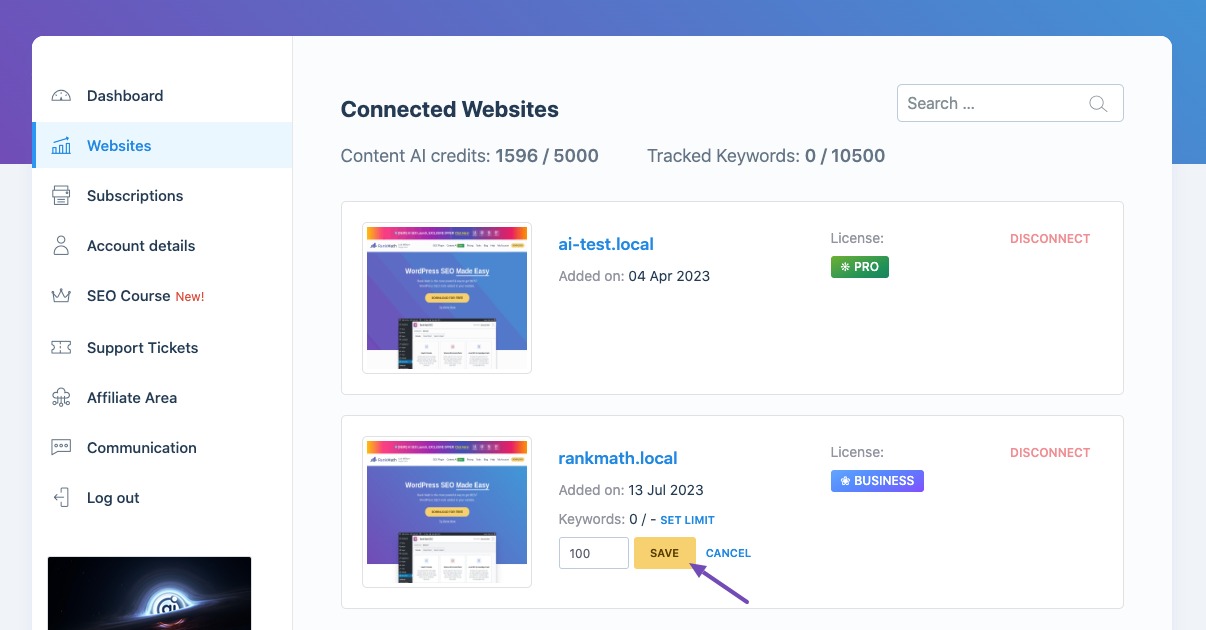Click the Communication chat icon

pyautogui.click(x=61, y=448)
